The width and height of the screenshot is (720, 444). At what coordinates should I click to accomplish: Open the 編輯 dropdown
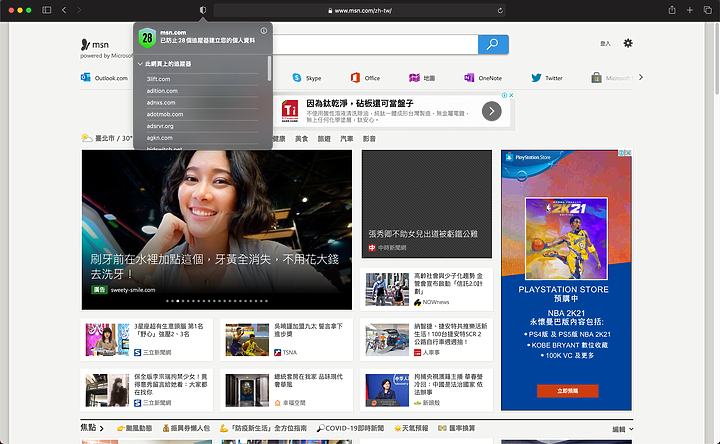623,429
